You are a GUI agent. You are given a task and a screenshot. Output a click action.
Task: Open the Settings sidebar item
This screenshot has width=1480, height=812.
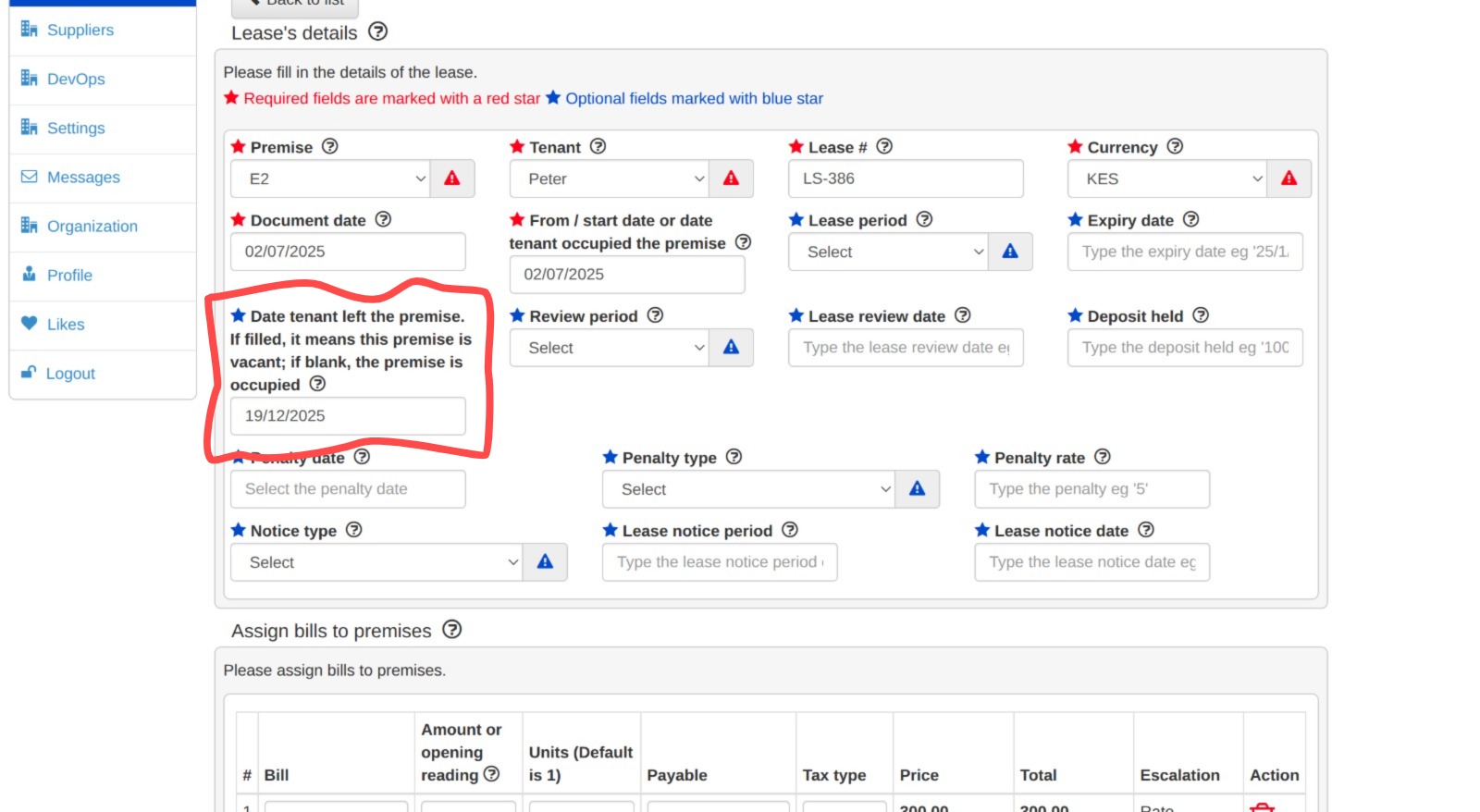[x=76, y=129]
